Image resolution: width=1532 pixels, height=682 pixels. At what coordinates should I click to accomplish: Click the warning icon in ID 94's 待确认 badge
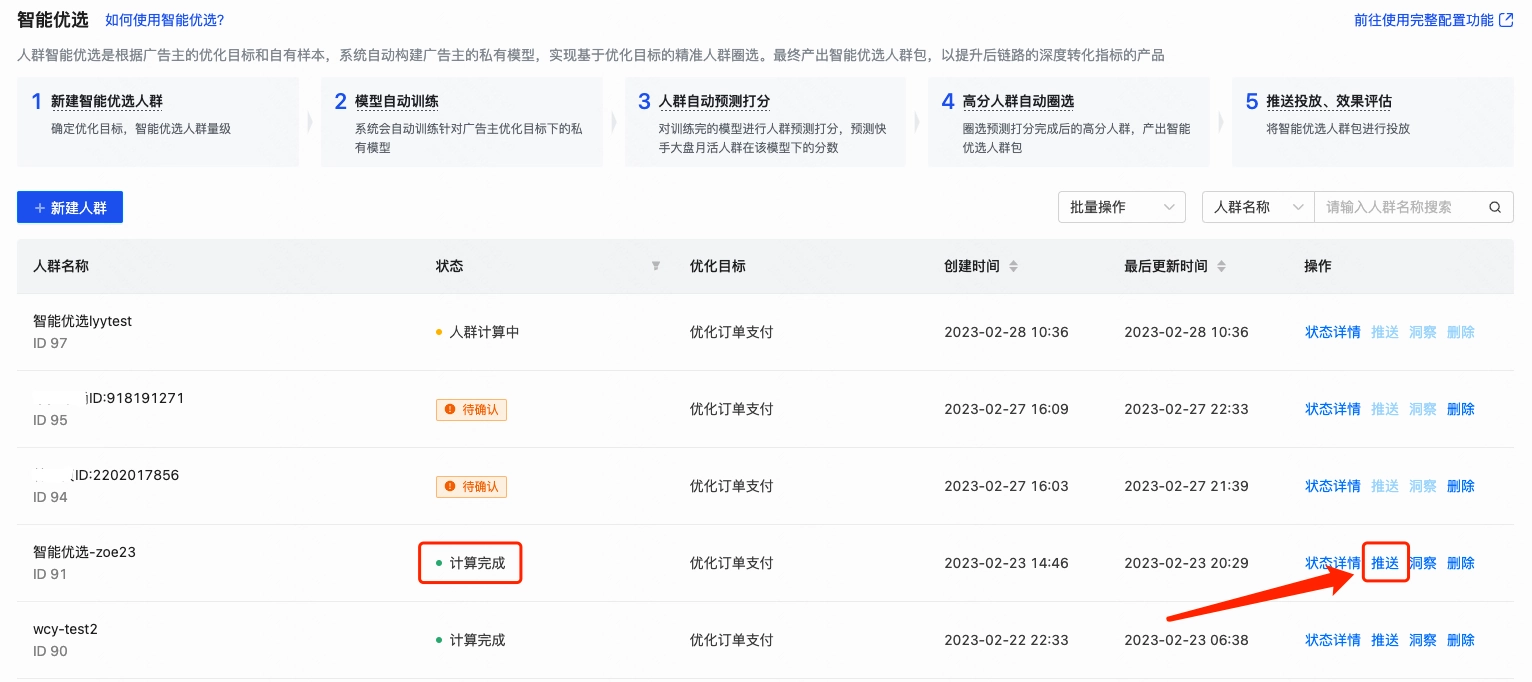[x=448, y=486]
